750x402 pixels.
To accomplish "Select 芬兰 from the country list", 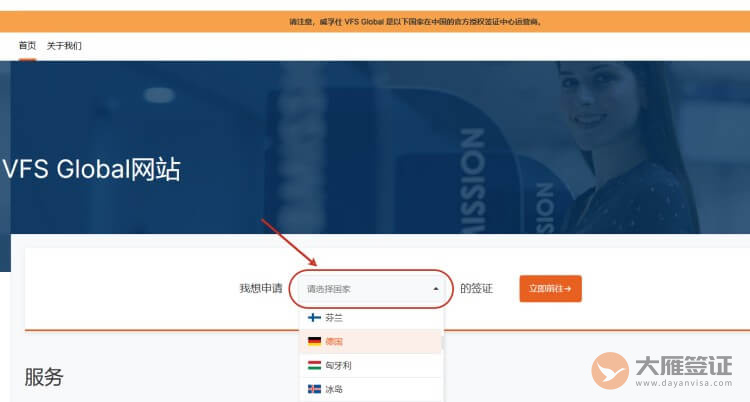I will tap(371, 318).
